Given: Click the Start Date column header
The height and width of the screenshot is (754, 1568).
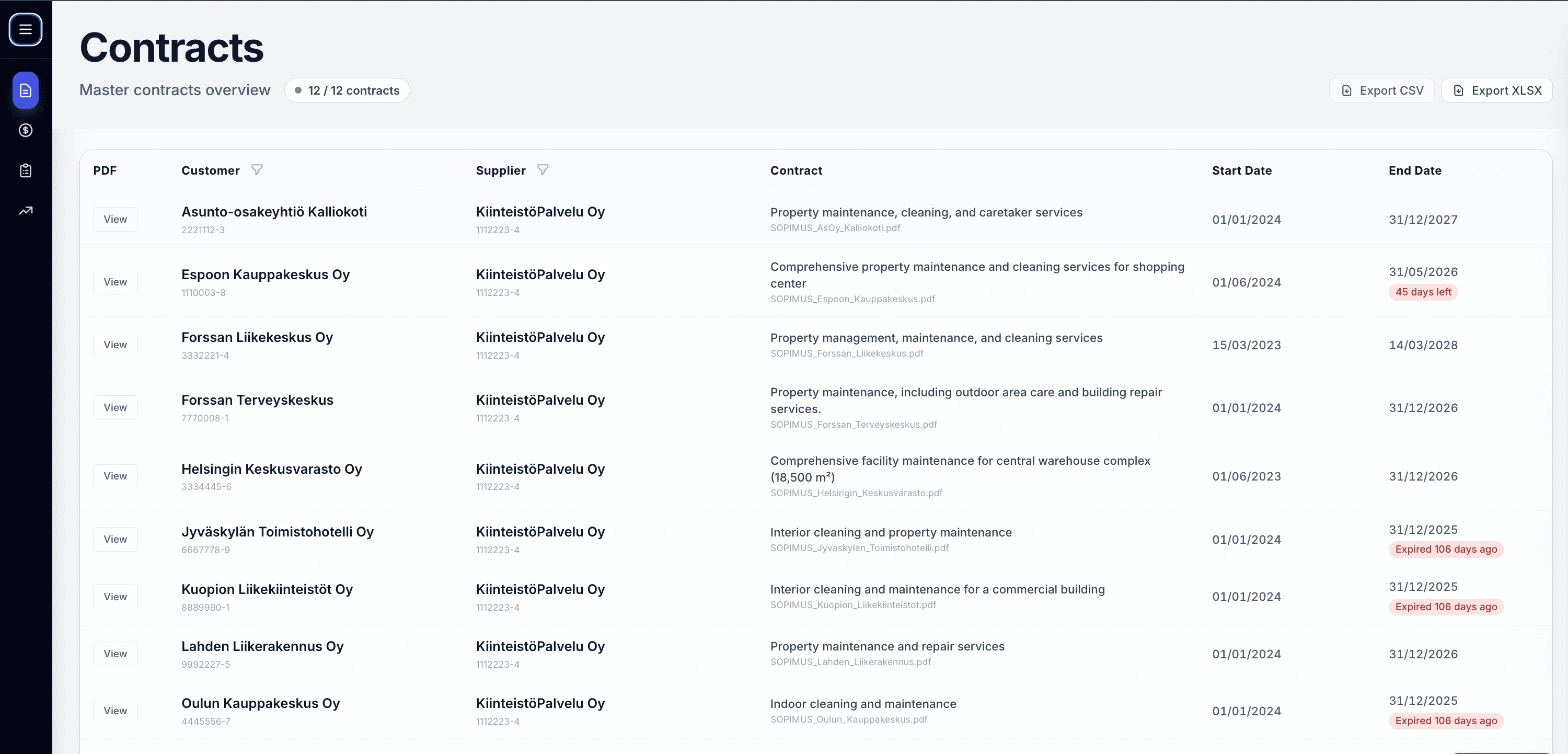Looking at the screenshot, I should point(1241,170).
